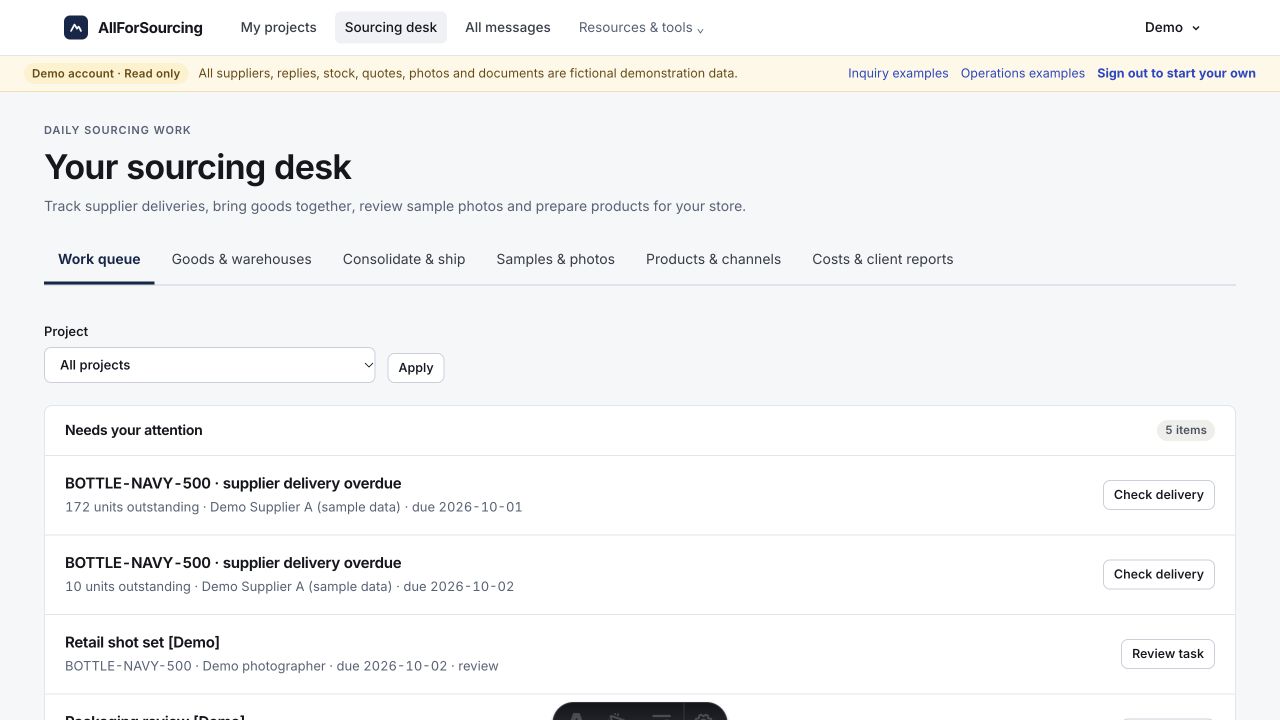Switch to the Consolidate & ship tab
The width and height of the screenshot is (1280, 720).
tap(404, 259)
